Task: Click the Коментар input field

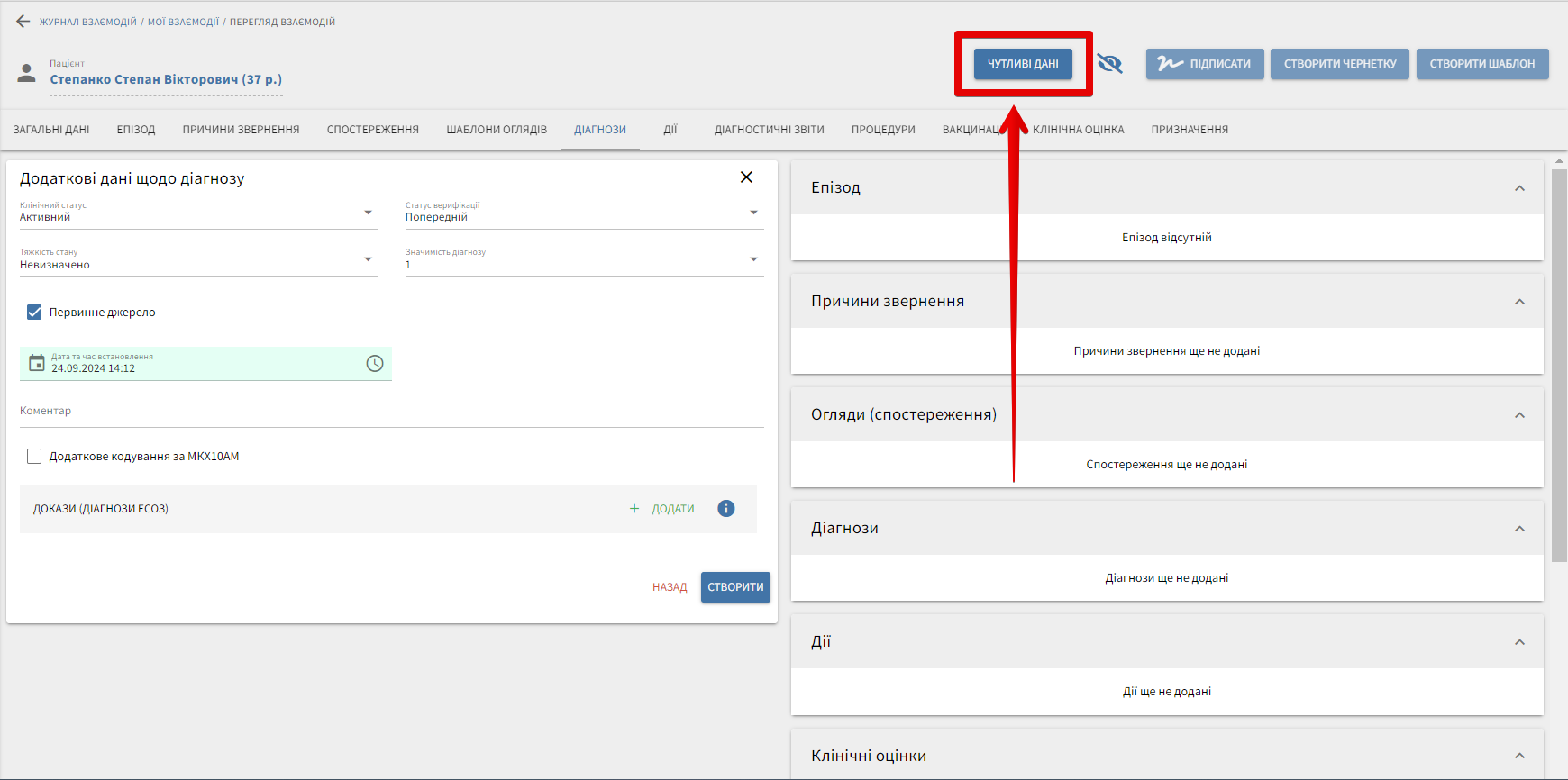Action: click(x=391, y=413)
